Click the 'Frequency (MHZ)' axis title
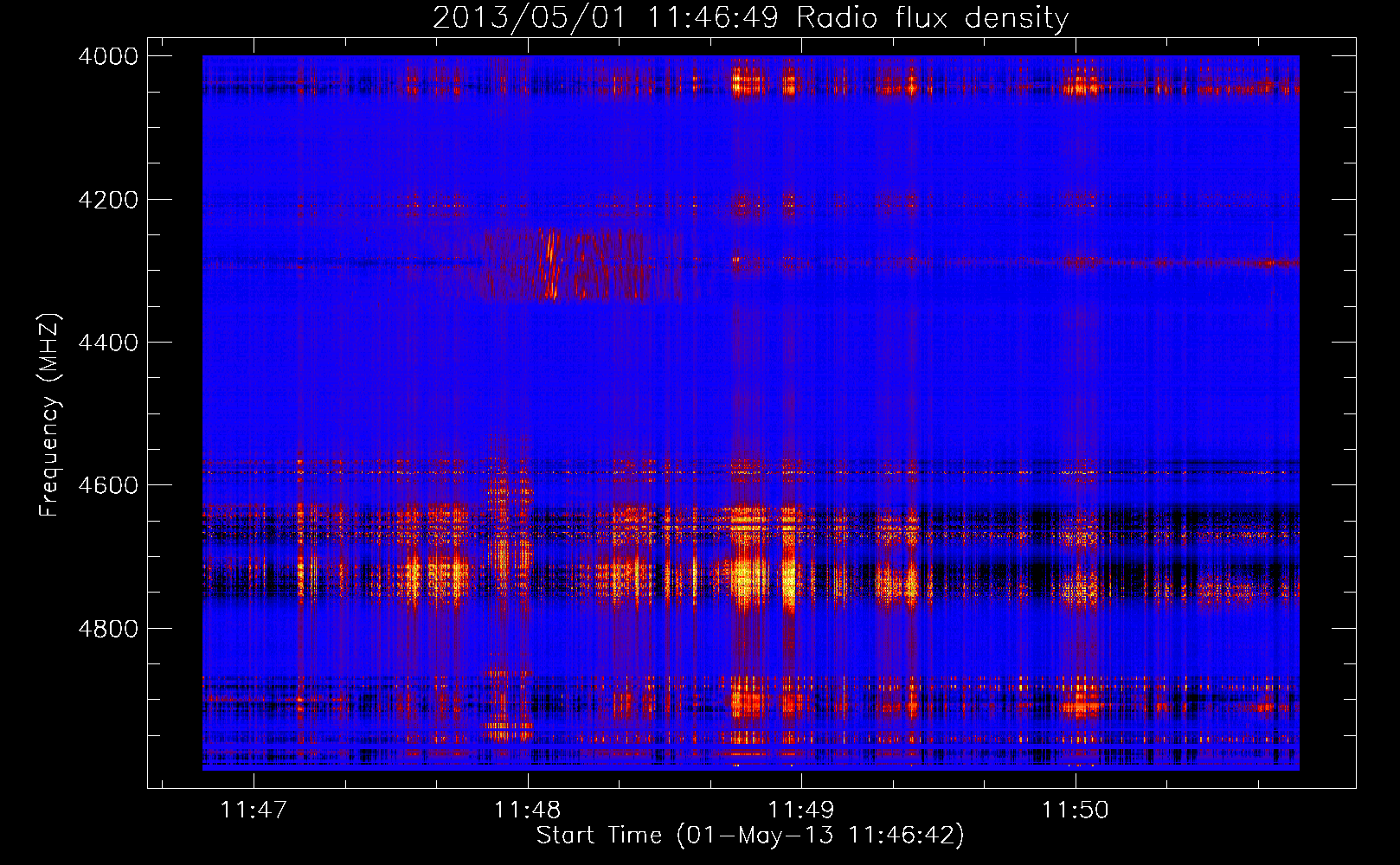The width and height of the screenshot is (1400, 865). click(x=50, y=414)
